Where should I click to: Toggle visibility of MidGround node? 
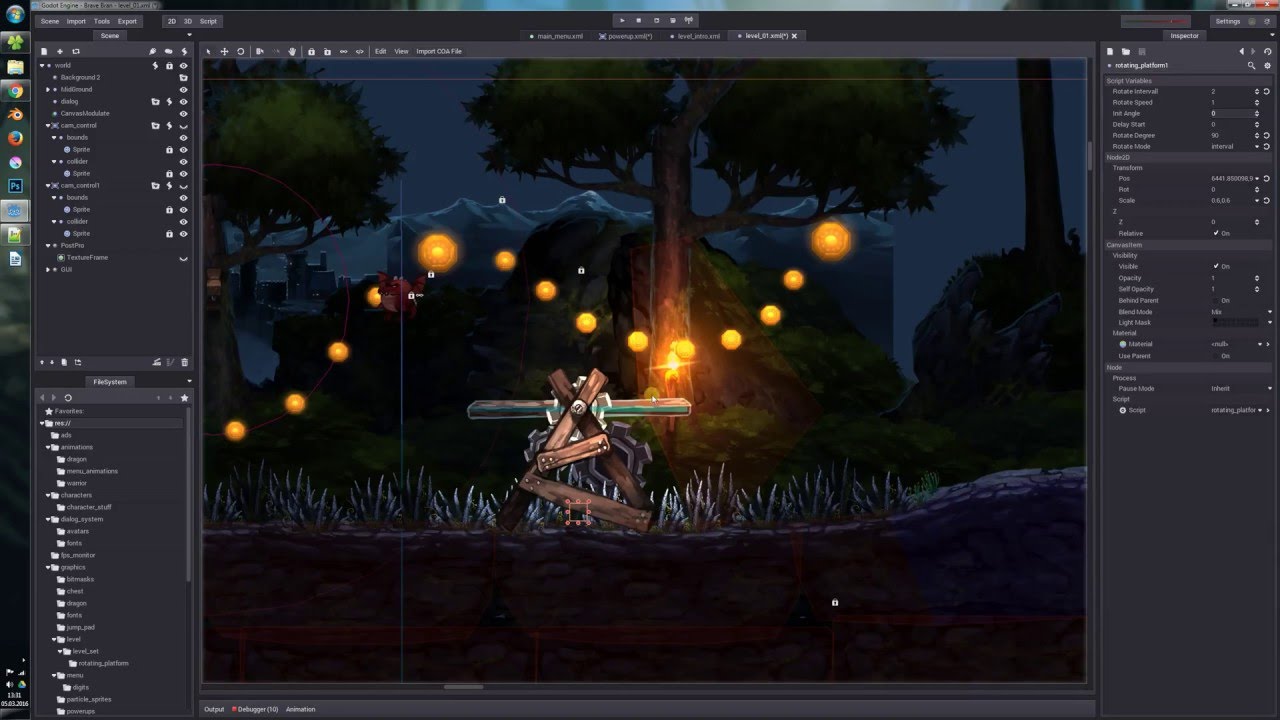pos(183,89)
